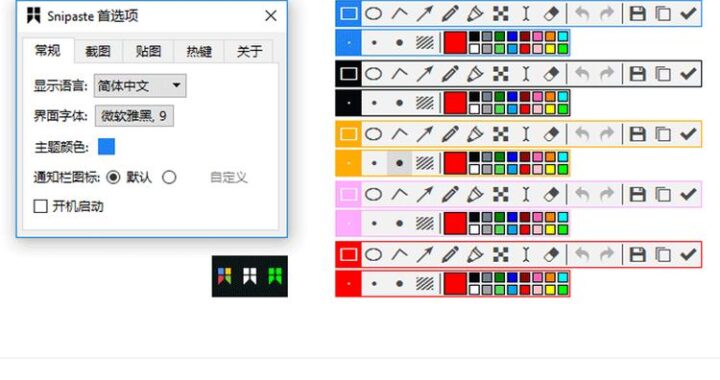Confirm with checkmark in blue toolbar

pyautogui.click(x=688, y=13)
